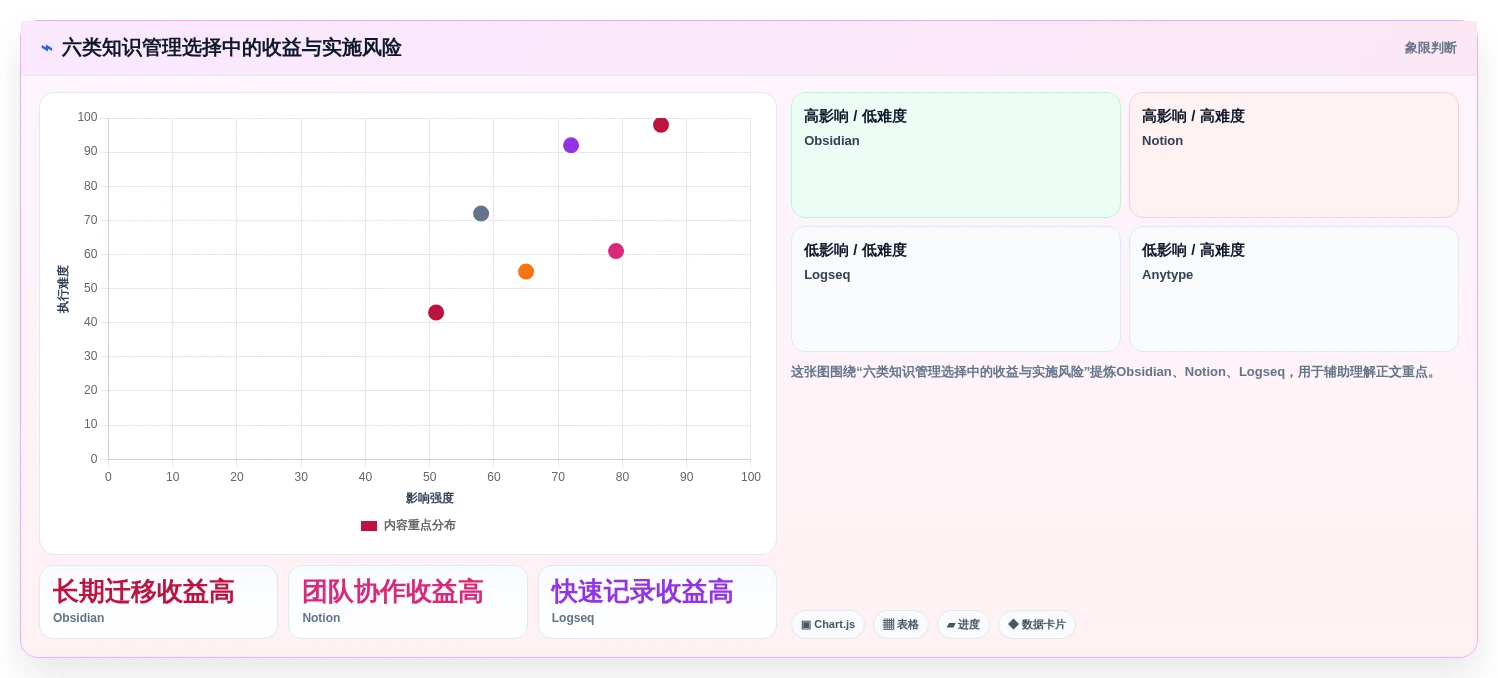Select the orange scatter point
The height and width of the screenshot is (678, 1498).
point(526,271)
